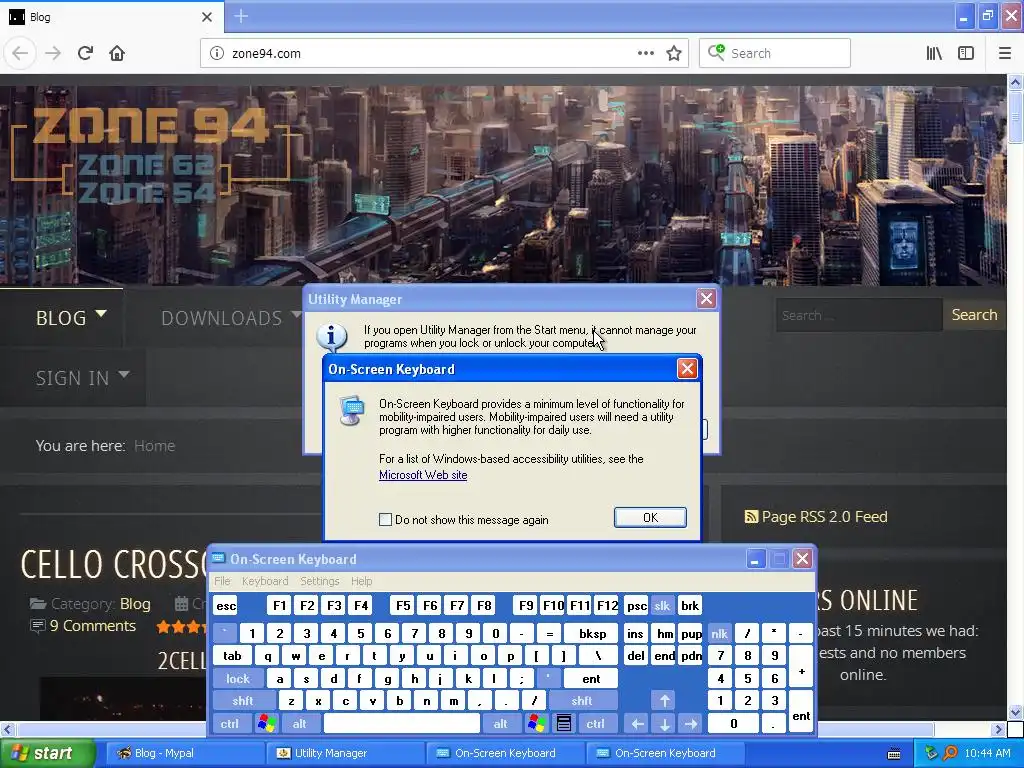
Task: Click the forward navigation arrow
Action: [53, 53]
